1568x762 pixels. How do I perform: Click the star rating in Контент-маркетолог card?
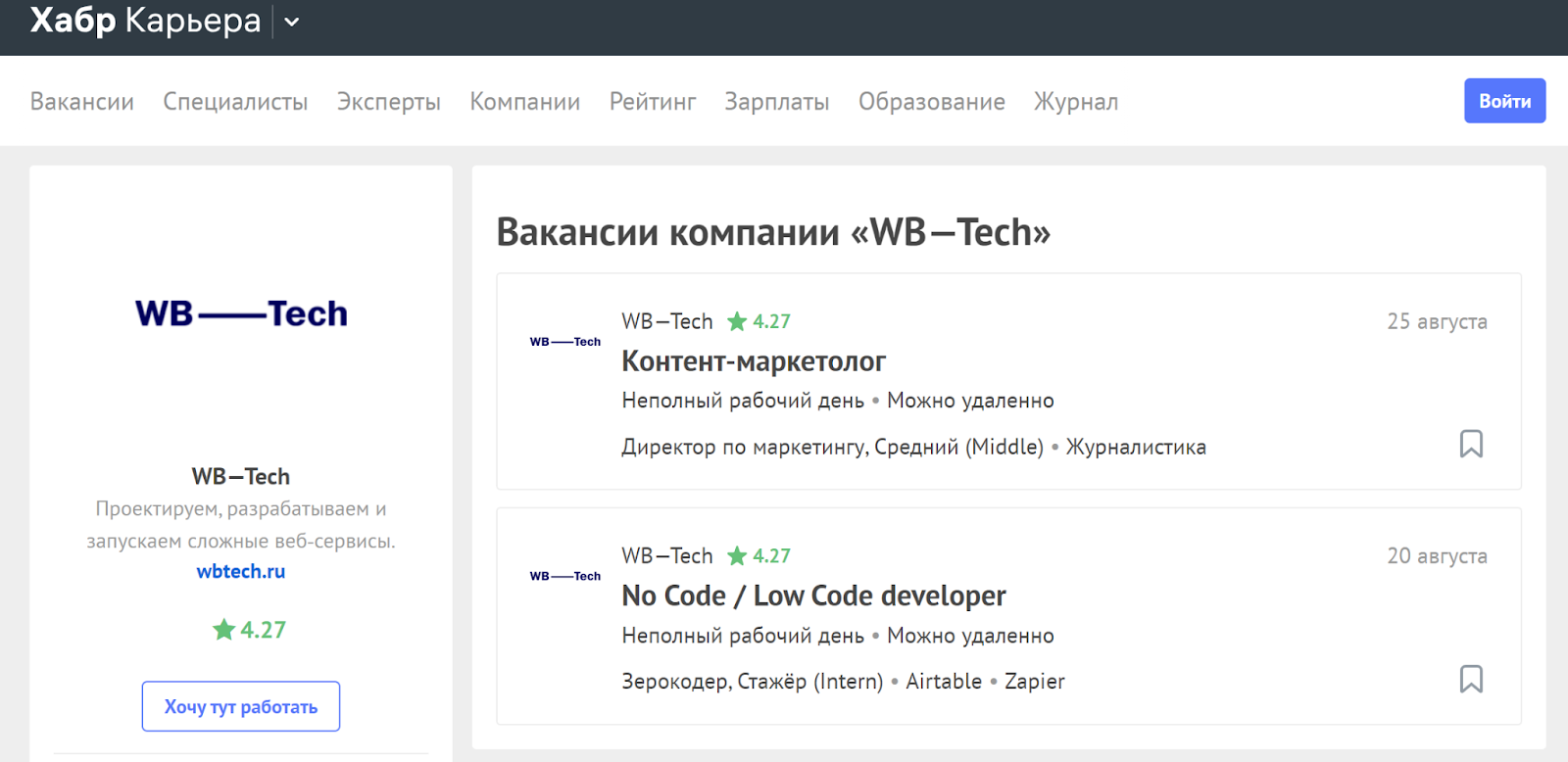click(x=759, y=321)
